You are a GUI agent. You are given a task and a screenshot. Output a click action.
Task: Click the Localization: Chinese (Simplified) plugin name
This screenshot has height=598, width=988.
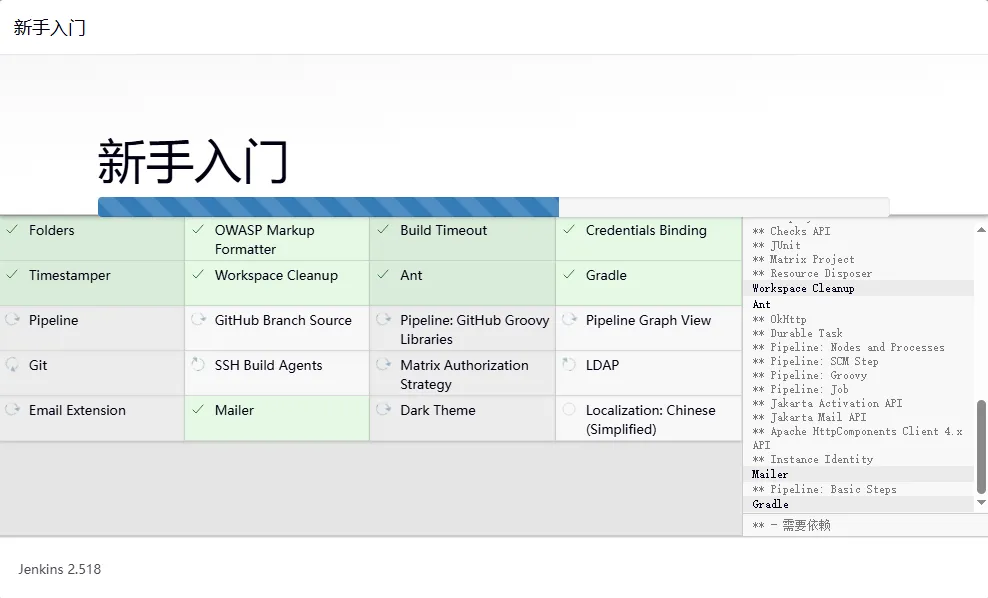[x=650, y=420]
